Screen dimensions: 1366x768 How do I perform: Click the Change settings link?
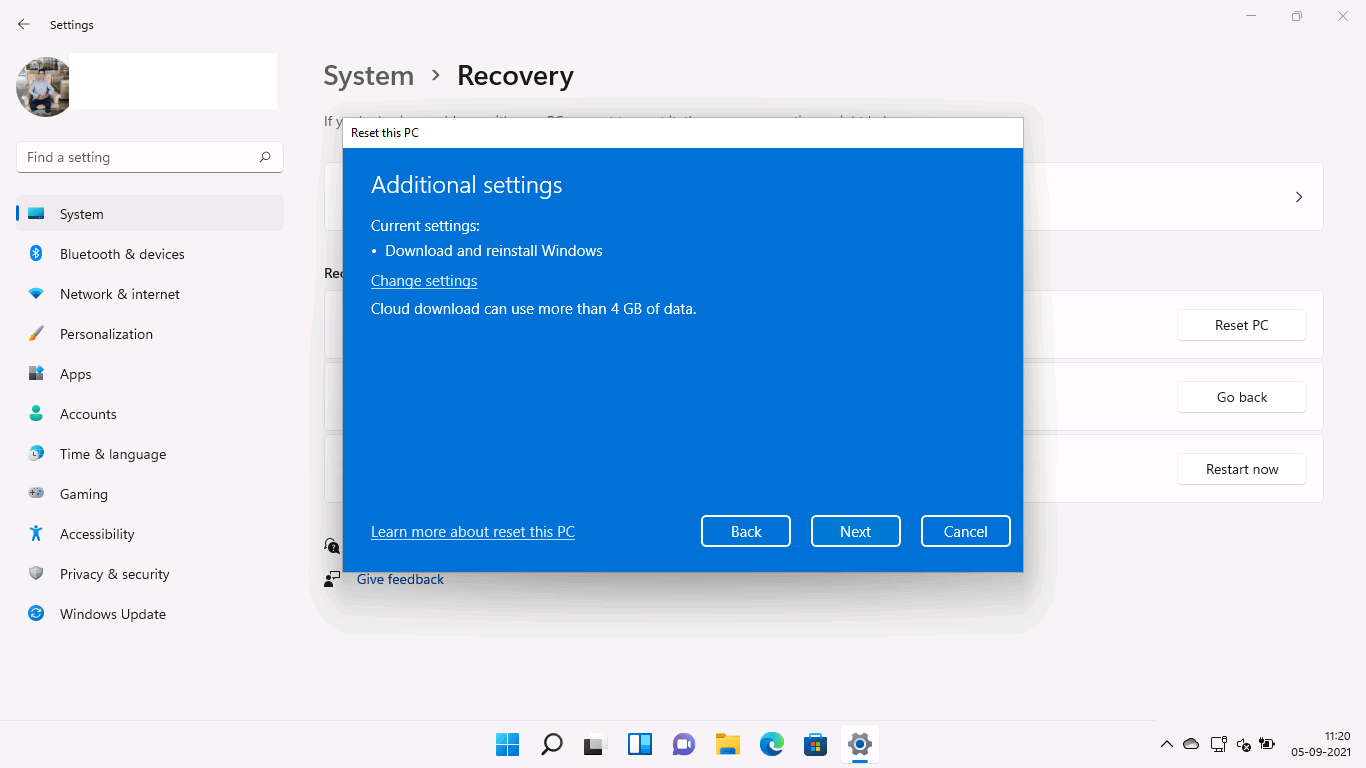pos(424,281)
